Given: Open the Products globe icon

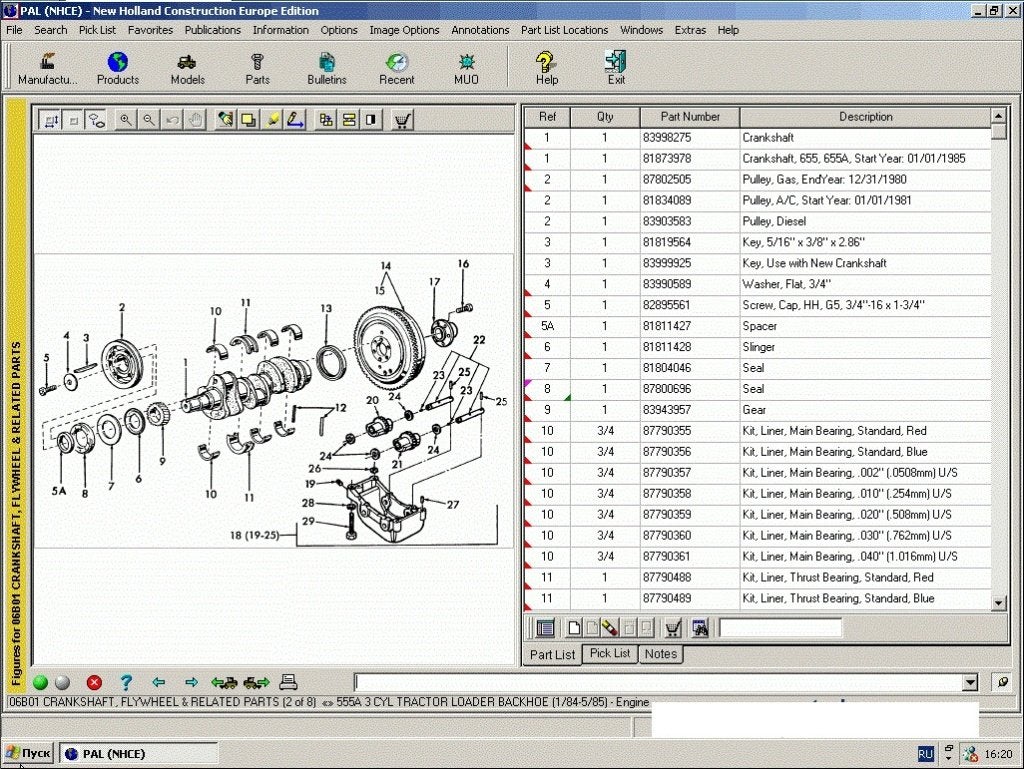Looking at the screenshot, I should [x=118, y=68].
